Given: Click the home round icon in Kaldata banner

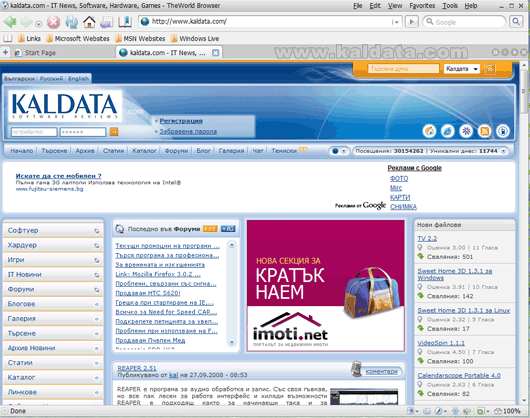Looking at the screenshot, I should pyautogui.click(x=429, y=131).
